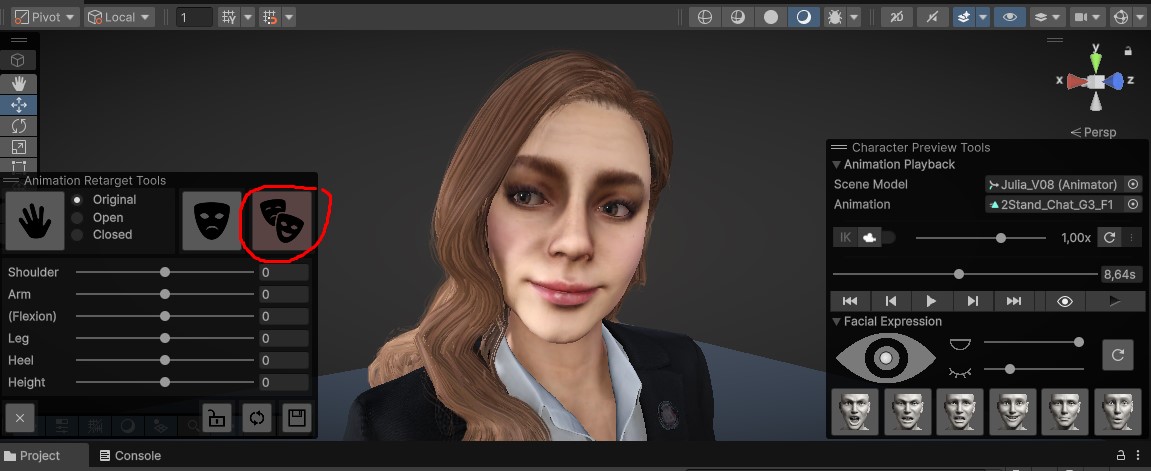Select the Original hand pose radio

77,200
